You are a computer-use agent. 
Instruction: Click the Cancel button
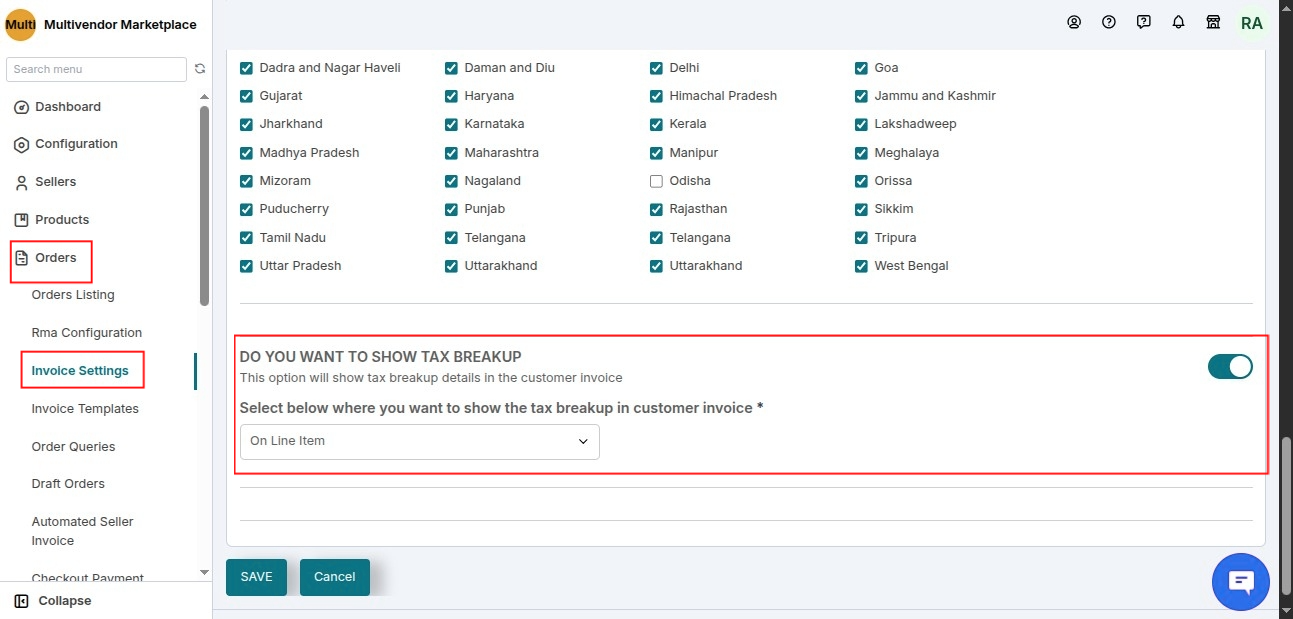coord(335,577)
